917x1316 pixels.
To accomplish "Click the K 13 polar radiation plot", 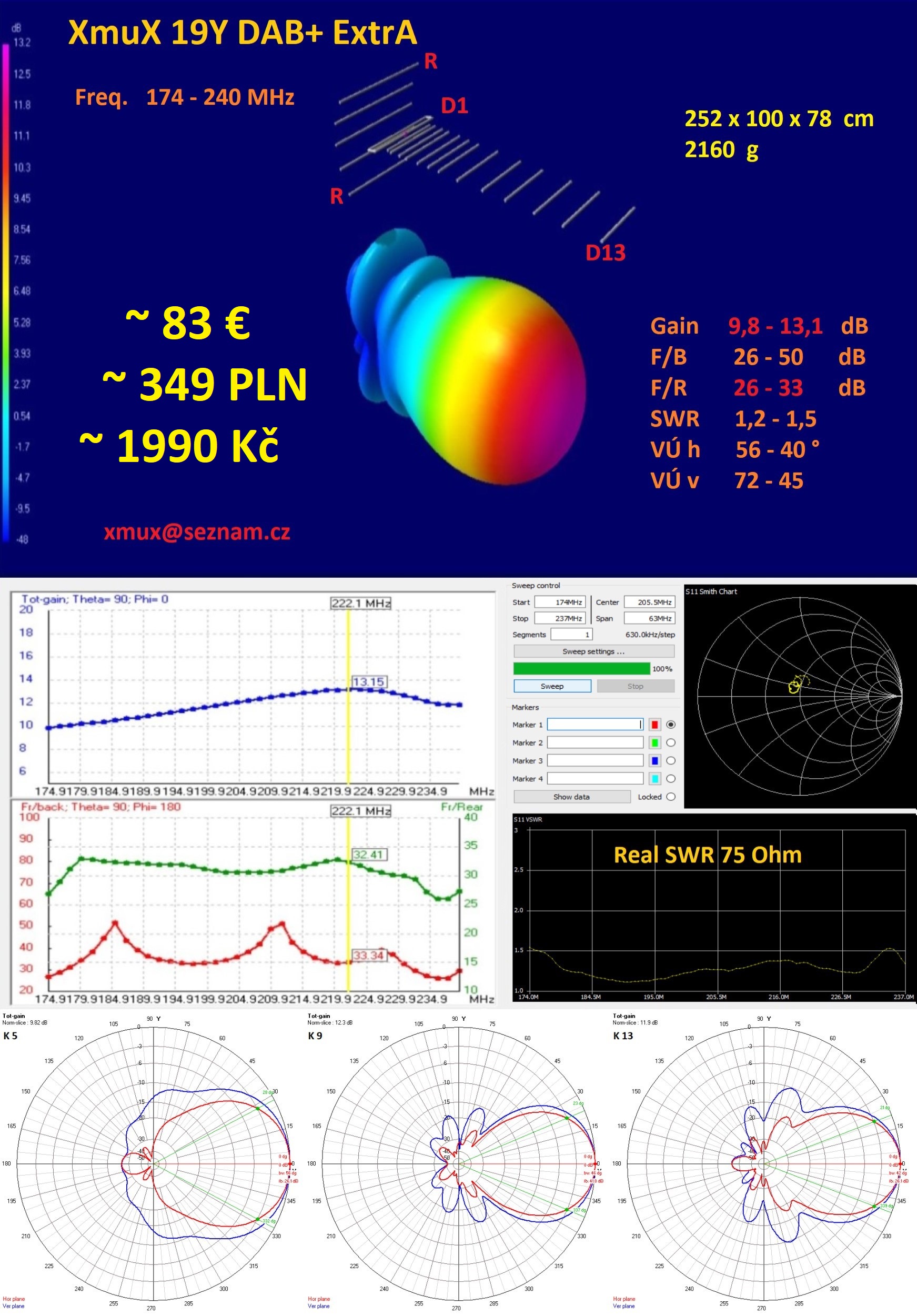I will [763, 1163].
